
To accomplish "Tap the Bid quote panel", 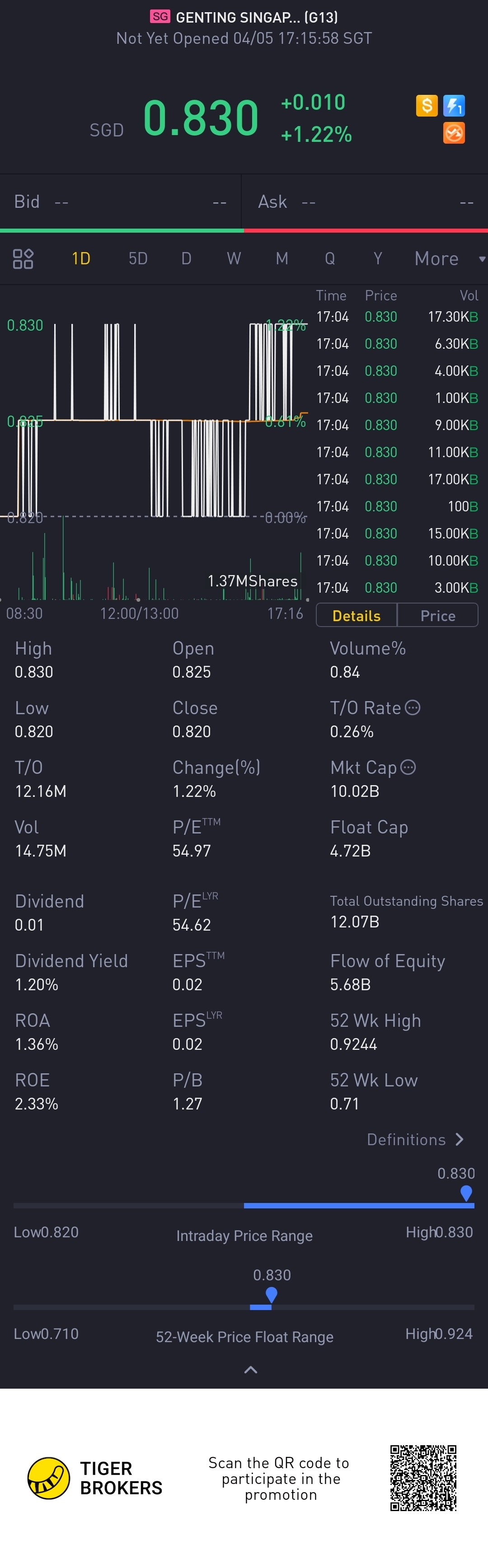I will [x=121, y=202].
